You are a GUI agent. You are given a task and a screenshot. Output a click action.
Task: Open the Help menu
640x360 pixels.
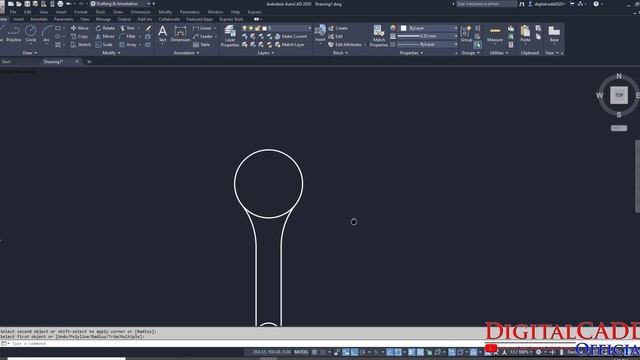tap(235, 12)
